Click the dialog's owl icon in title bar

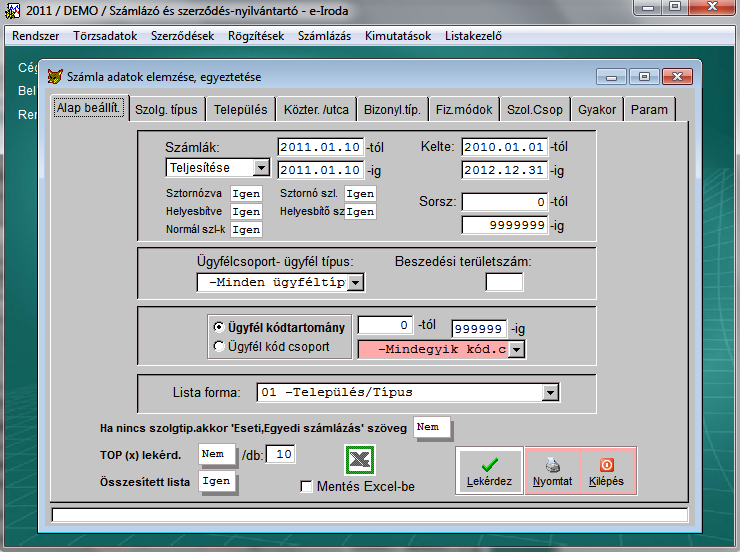coord(55,76)
